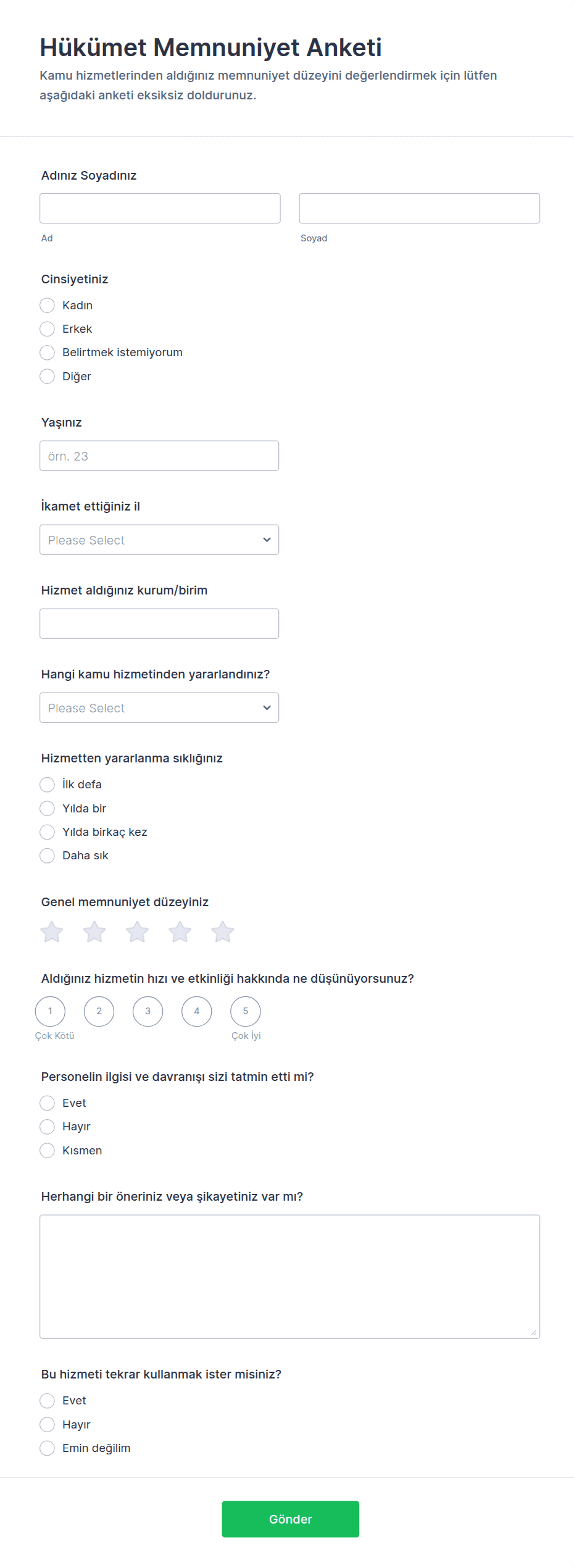Select Kısmen for personnel satisfaction
The height and width of the screenshot is (1568, 574).
tap(48, 1151)
